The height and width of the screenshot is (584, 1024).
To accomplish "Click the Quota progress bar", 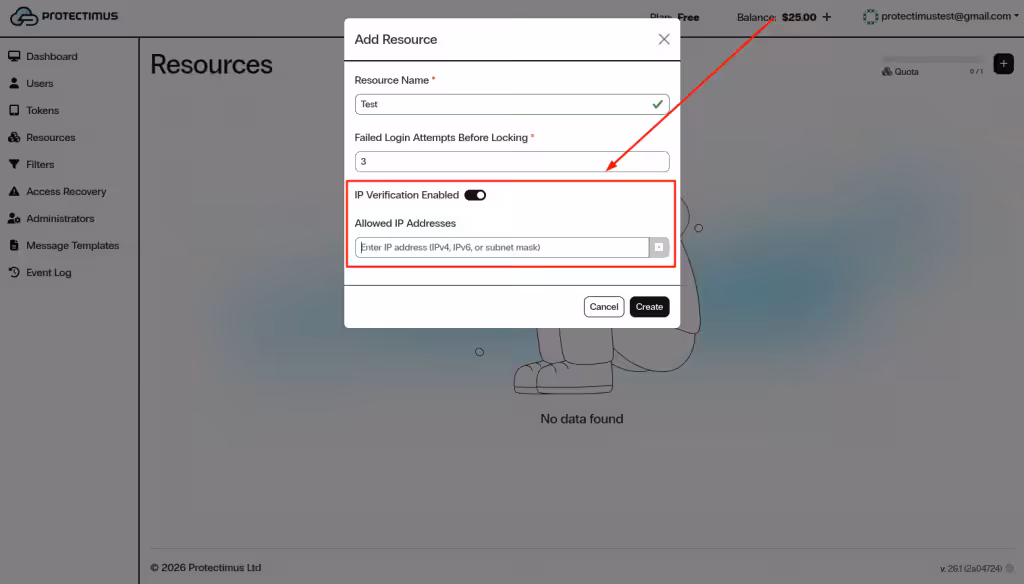I will coord(932,59).
